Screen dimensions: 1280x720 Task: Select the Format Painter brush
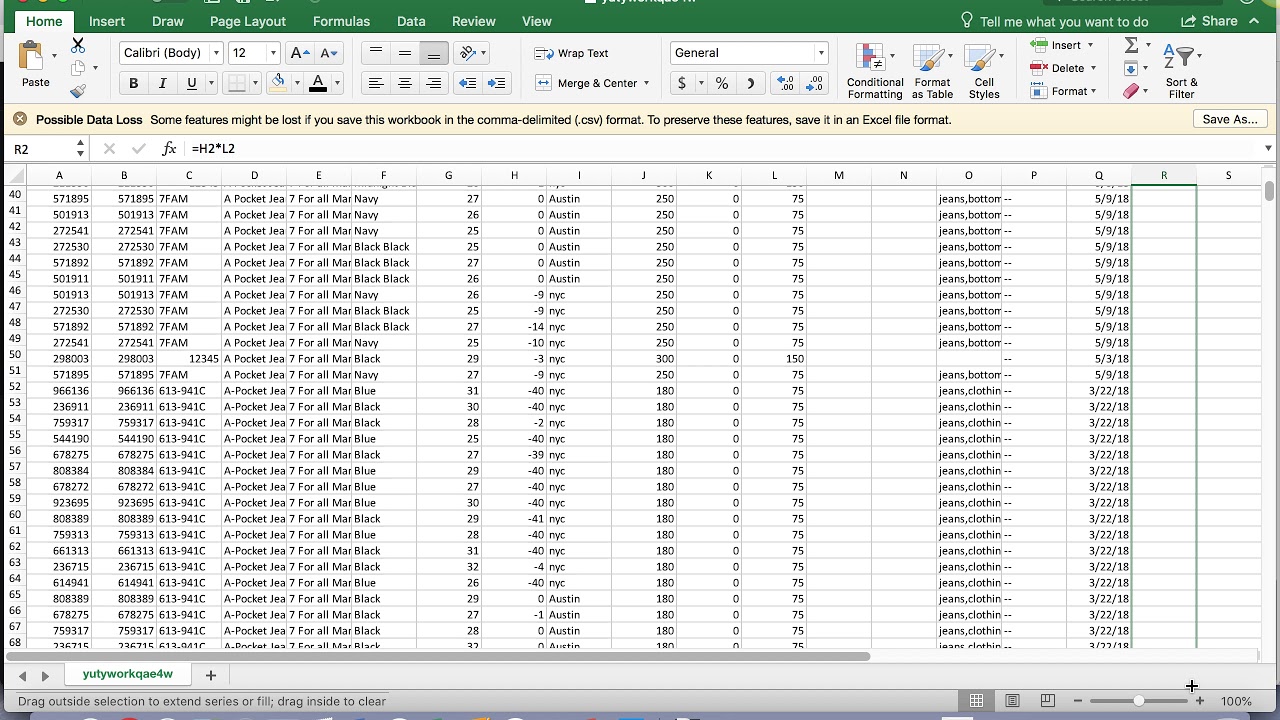coord(78,91)
